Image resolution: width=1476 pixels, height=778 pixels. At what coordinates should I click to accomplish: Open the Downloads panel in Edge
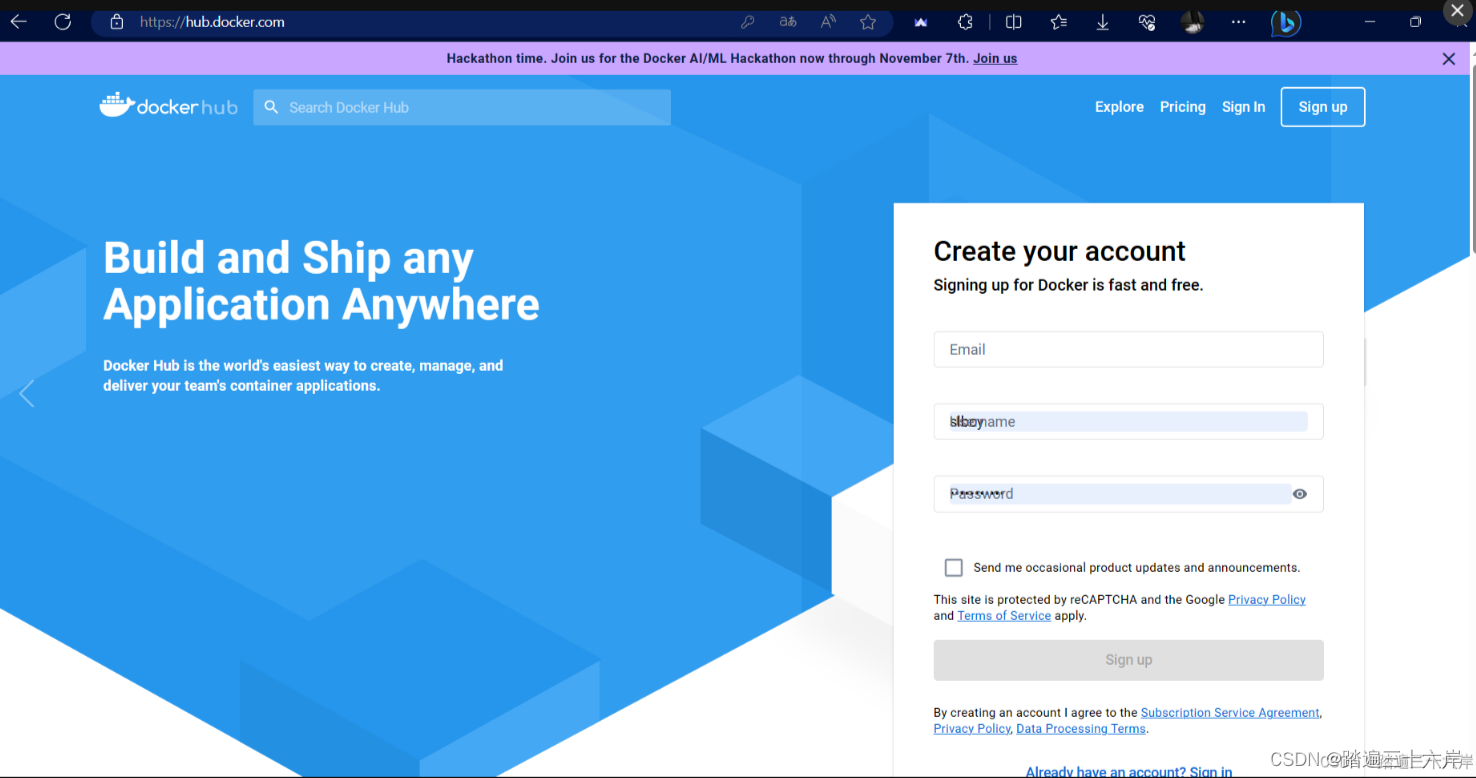[1102, 21]
